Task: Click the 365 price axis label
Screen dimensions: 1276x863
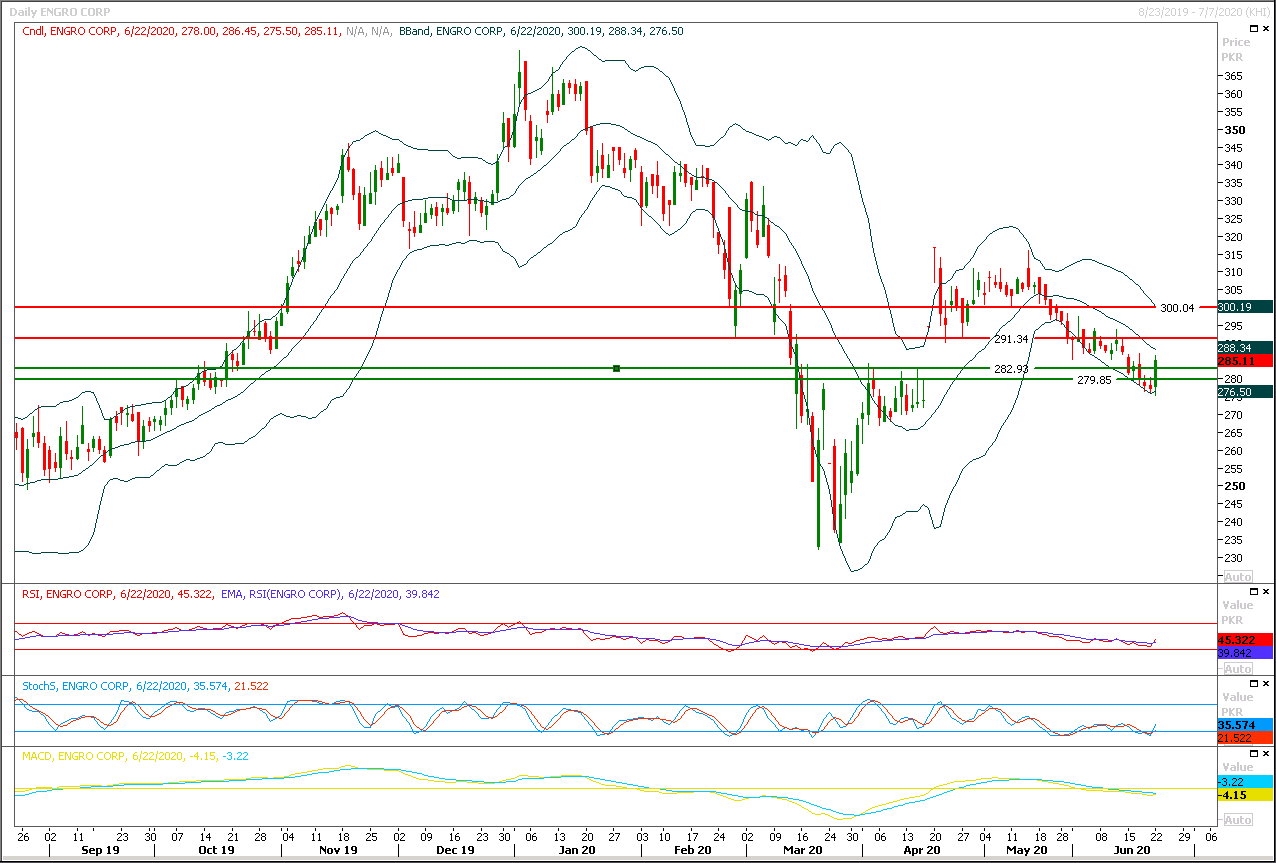Action: [1234, 76]
